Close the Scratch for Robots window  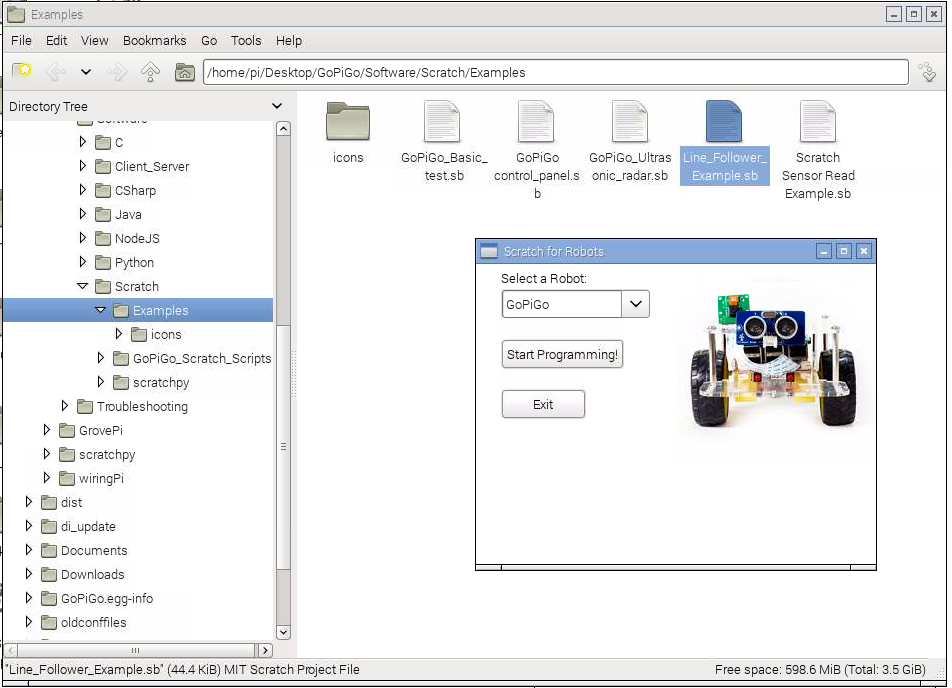click(x=864, y=251)
